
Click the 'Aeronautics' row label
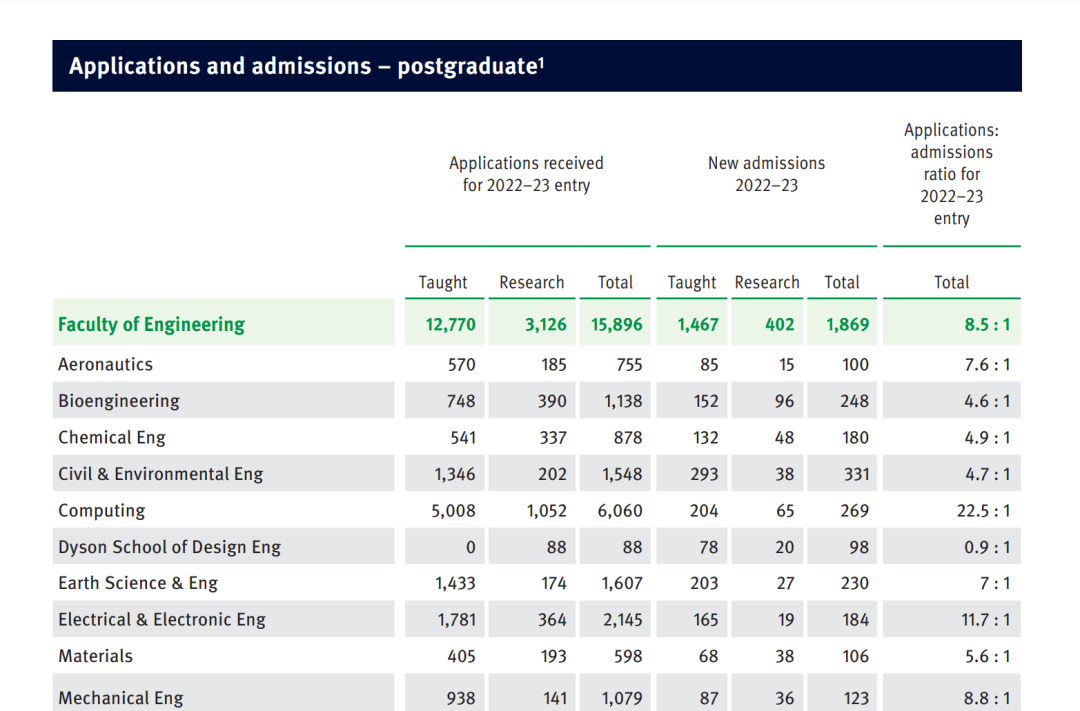point(105,364)
